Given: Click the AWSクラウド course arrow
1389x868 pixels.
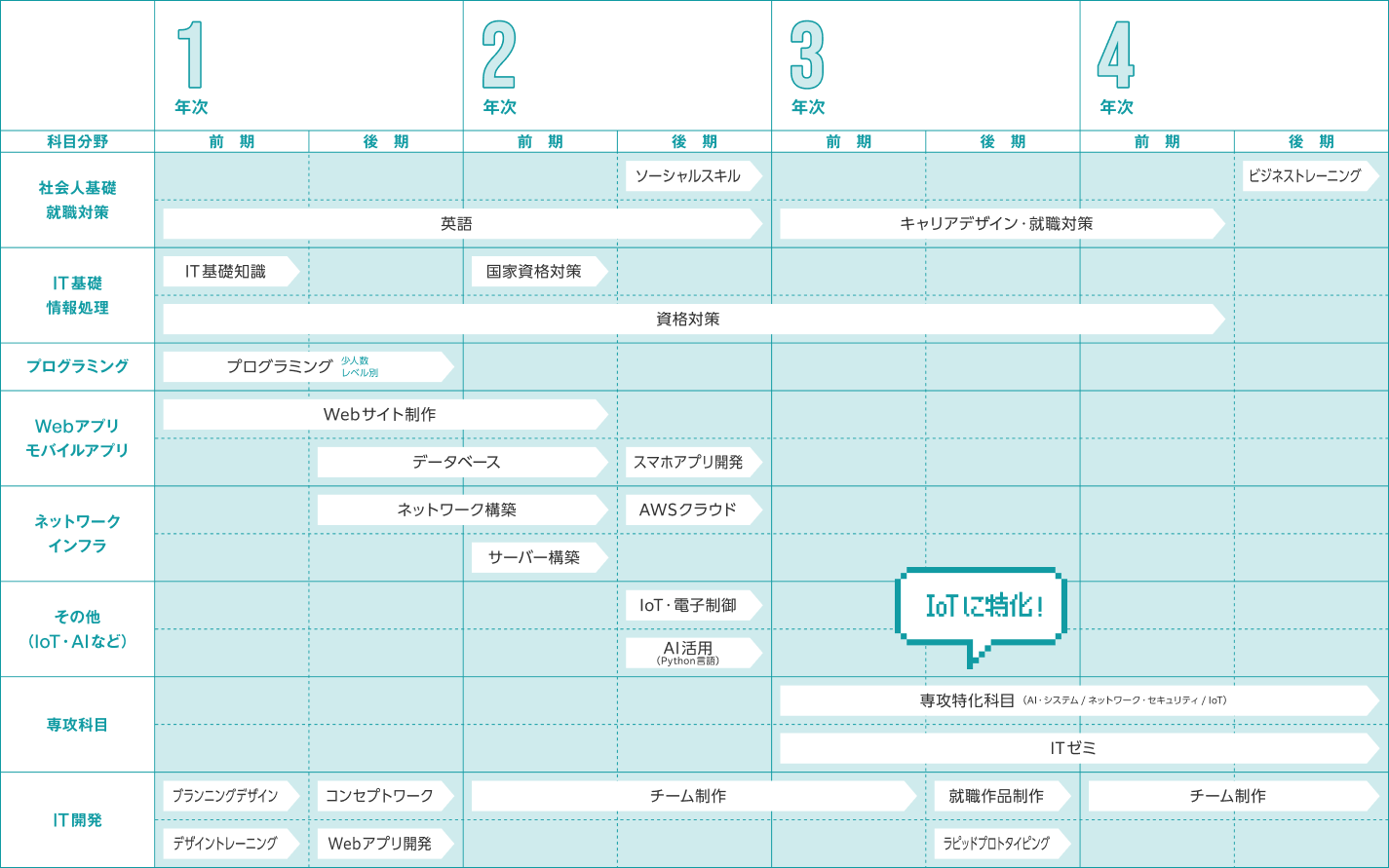Looking at the screenshot, I should pos(689,510).
